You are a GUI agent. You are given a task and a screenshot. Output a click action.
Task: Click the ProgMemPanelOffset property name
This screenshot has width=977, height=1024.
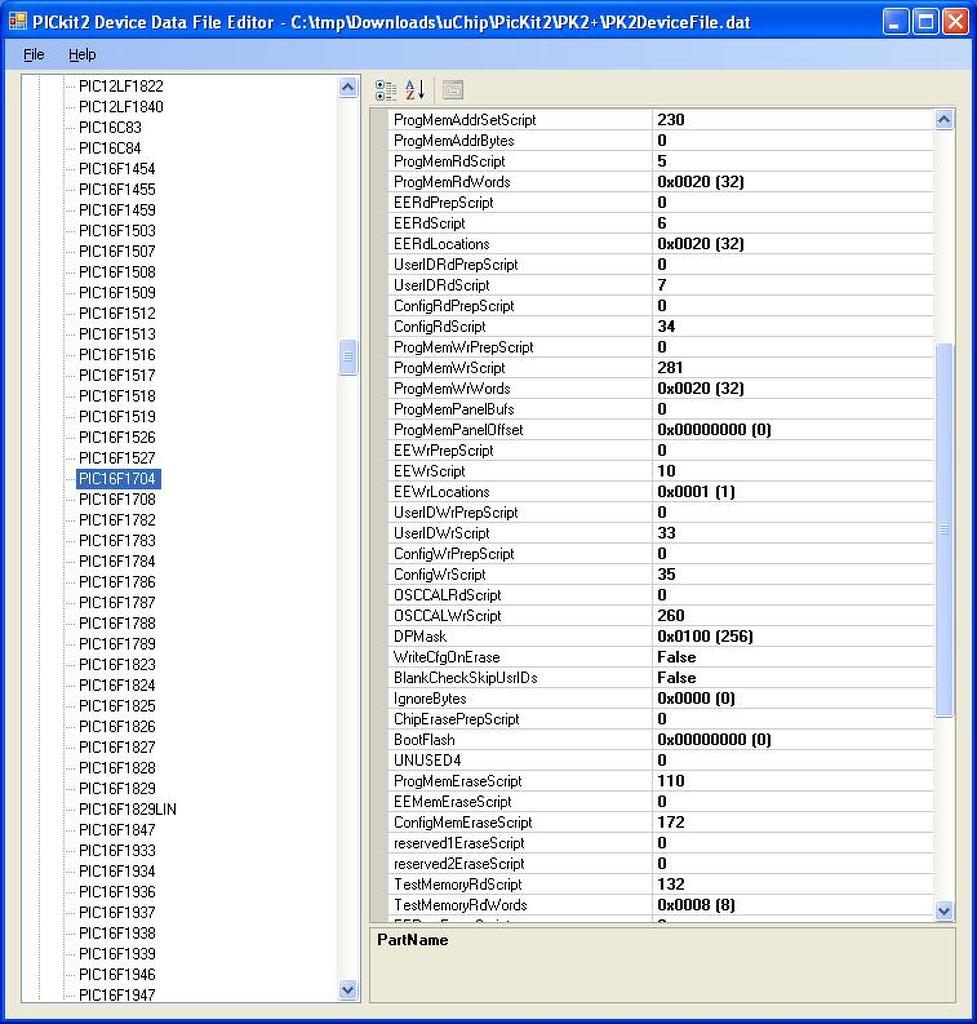pos(458,430)
